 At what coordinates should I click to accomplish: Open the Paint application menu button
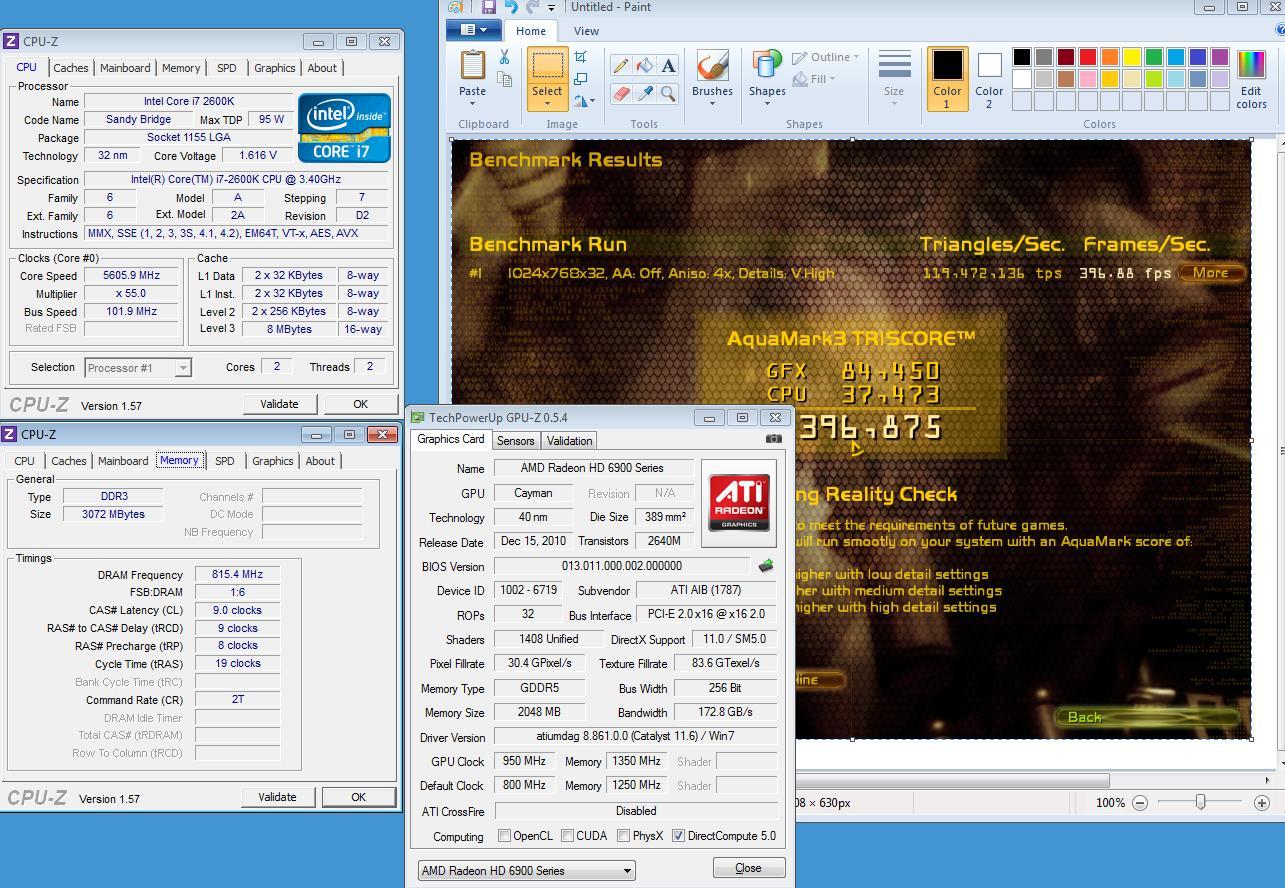[x=474, y=31]
